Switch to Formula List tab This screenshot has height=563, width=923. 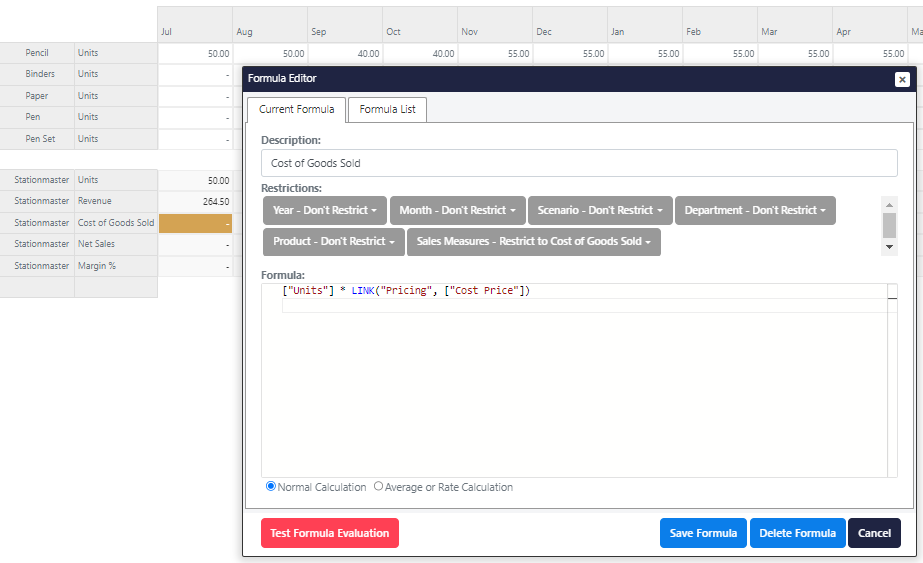click(387, 109)
